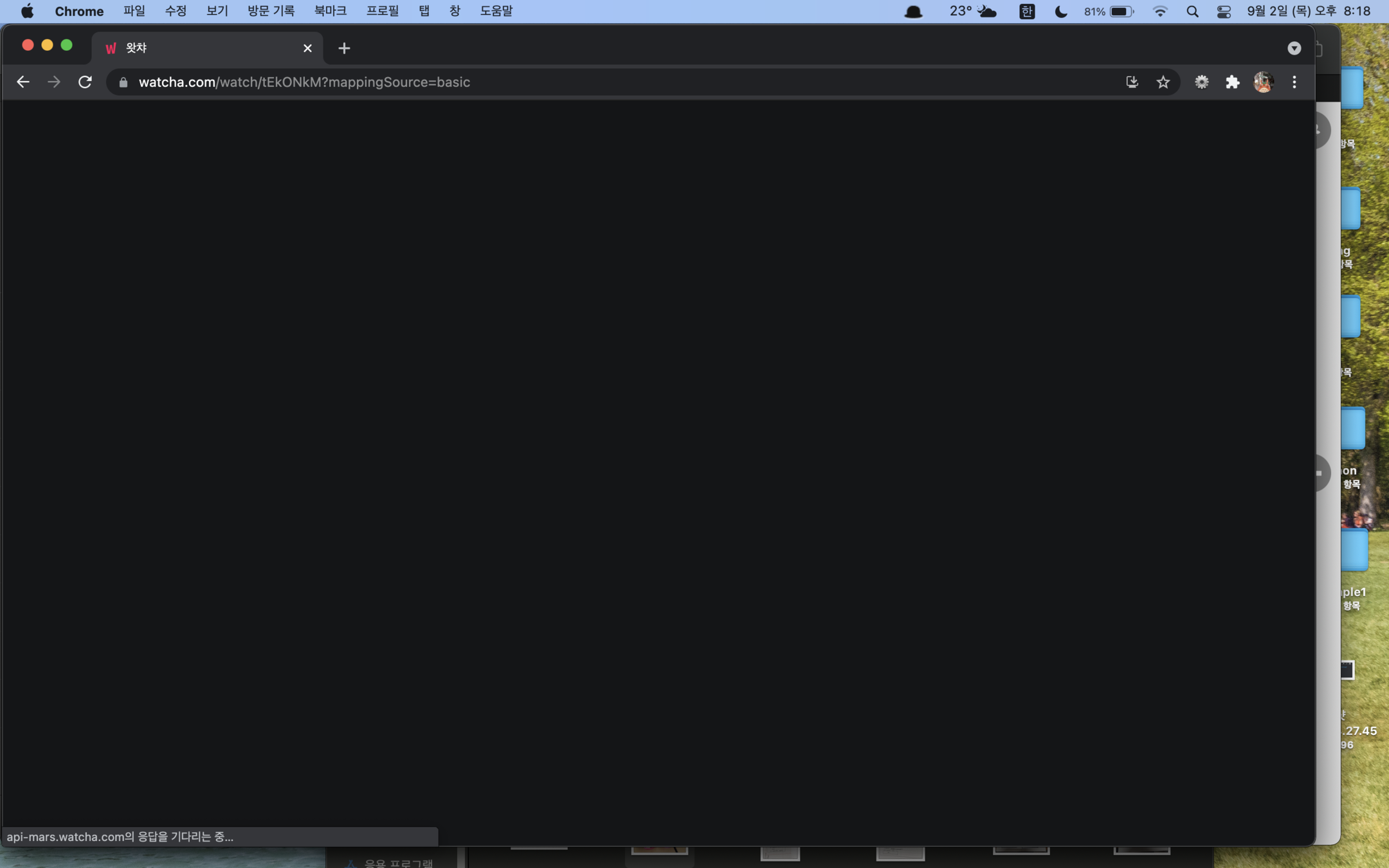Switch Korean input source indicator
The height and width of the screenshot is (868, 1389).
pyautogui.click(x=1027, y=12)
